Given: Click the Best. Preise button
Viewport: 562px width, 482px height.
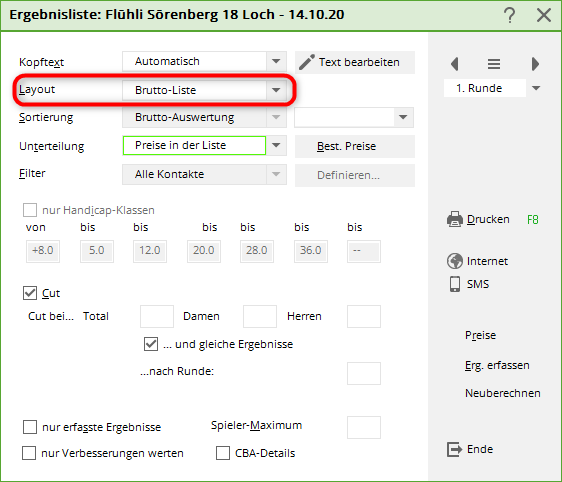Looking at the screenshot, I should 355,146.
